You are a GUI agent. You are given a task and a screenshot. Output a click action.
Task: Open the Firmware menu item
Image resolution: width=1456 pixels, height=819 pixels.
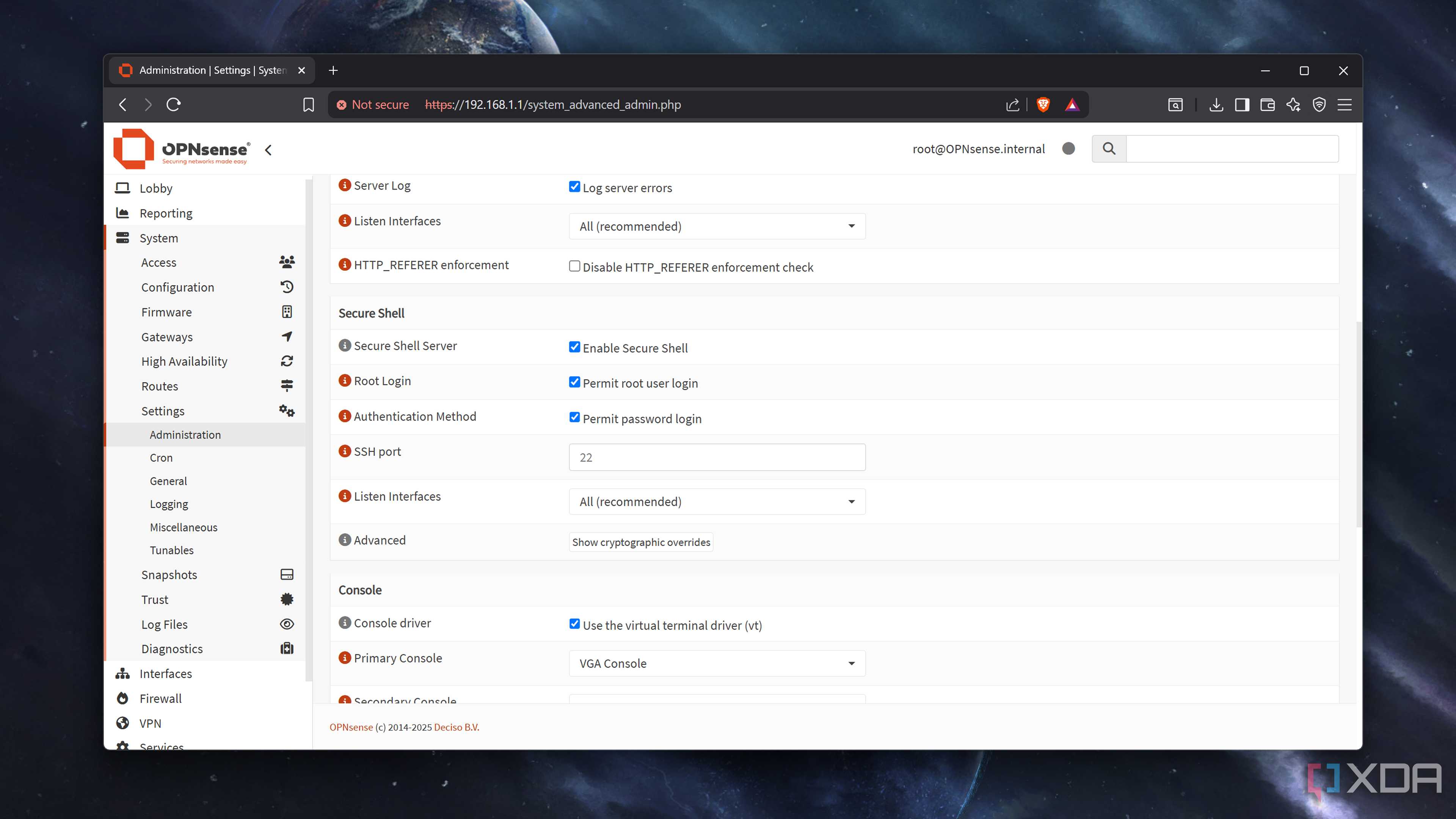pyautogui.click(x=166, y=312)
